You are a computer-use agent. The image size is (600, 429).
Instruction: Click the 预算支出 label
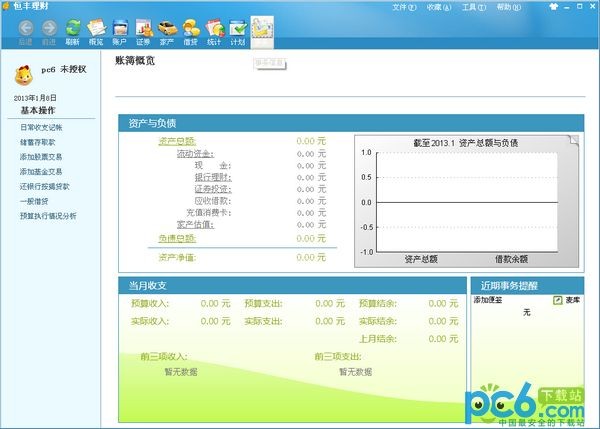(263, 303)
